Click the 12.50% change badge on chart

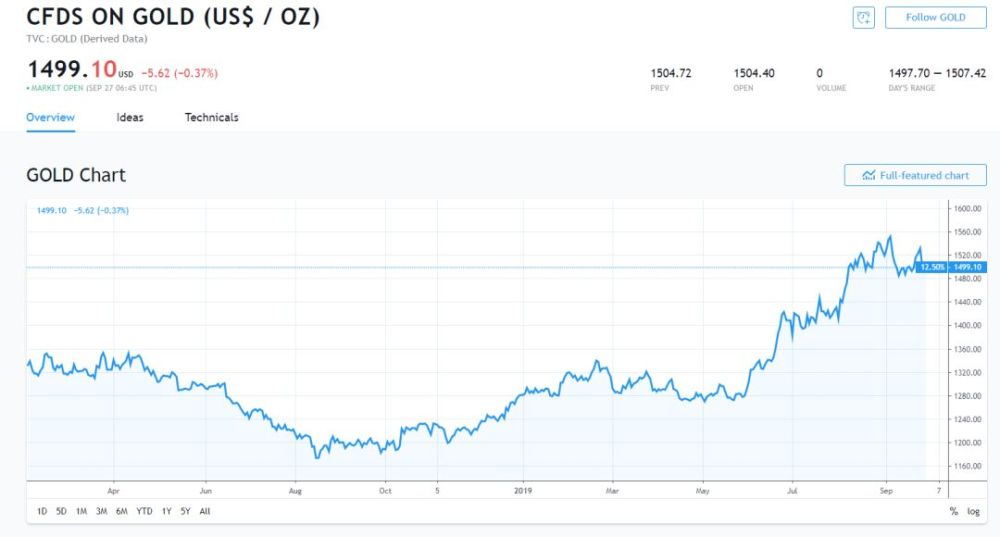pyautogui.click(x=933, y=267)
